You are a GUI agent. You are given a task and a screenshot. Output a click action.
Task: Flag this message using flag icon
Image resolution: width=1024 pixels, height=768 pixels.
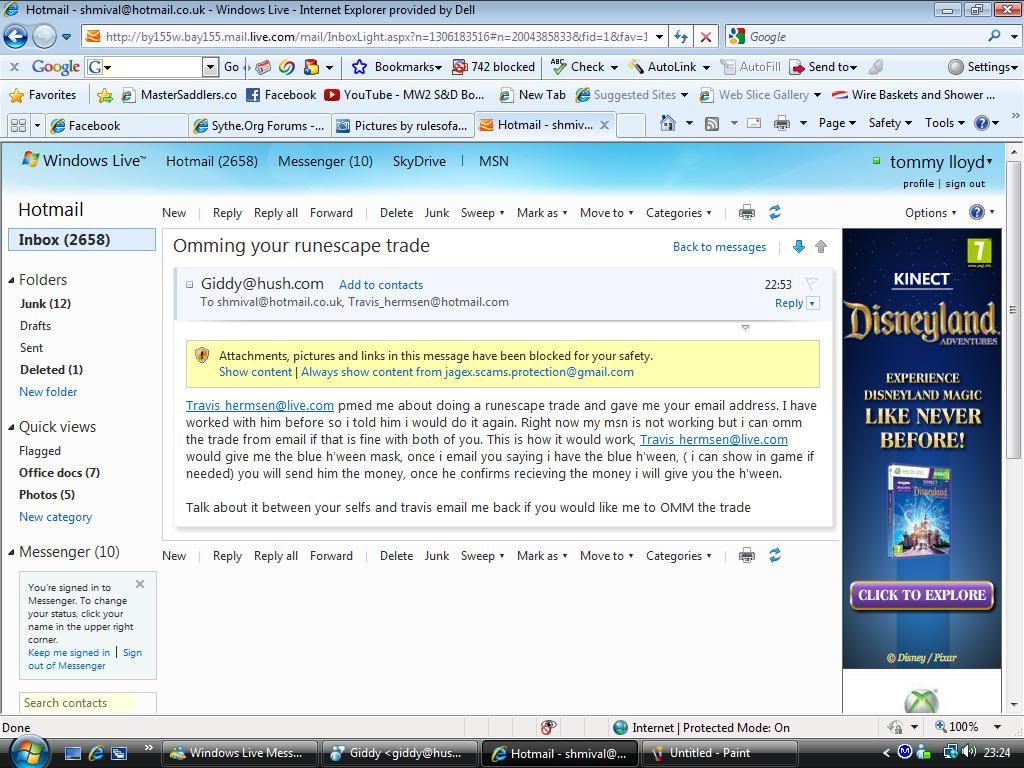(x=811, y=283)
